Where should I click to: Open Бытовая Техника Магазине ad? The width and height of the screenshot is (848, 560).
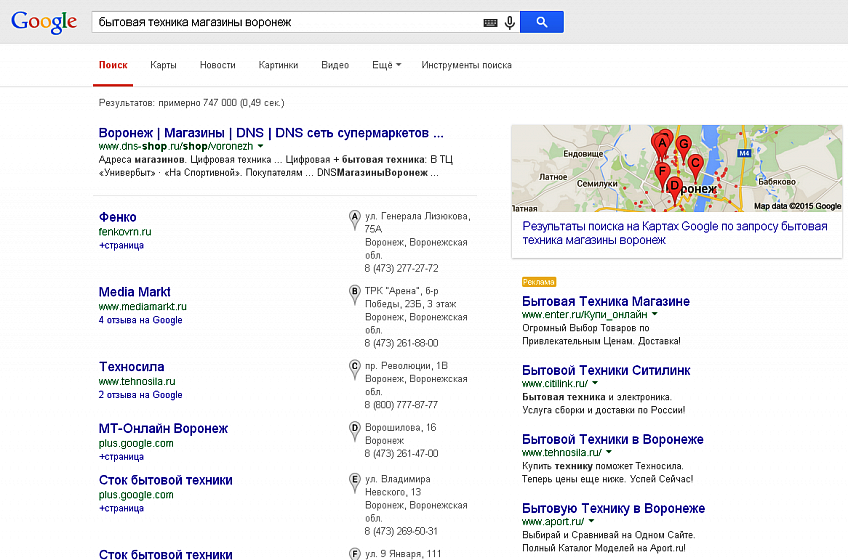[x=606, y=301]
